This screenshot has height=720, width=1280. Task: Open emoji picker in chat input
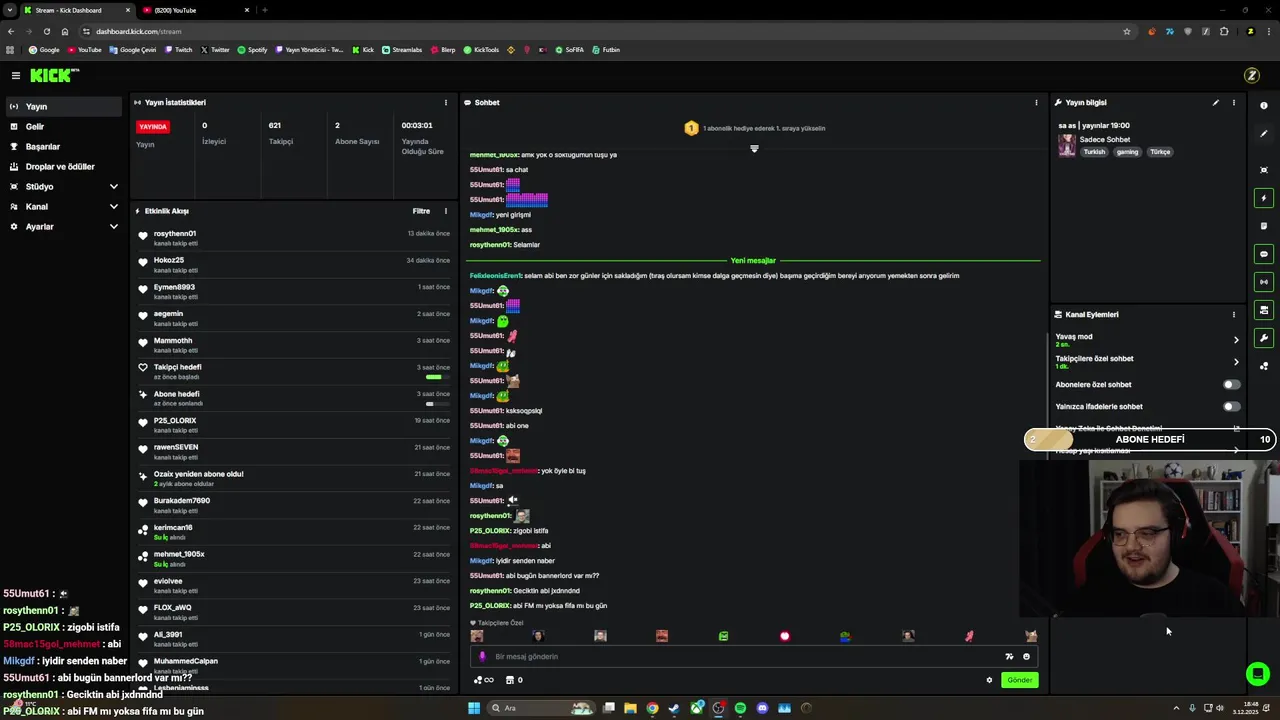tap(1026, 657)
